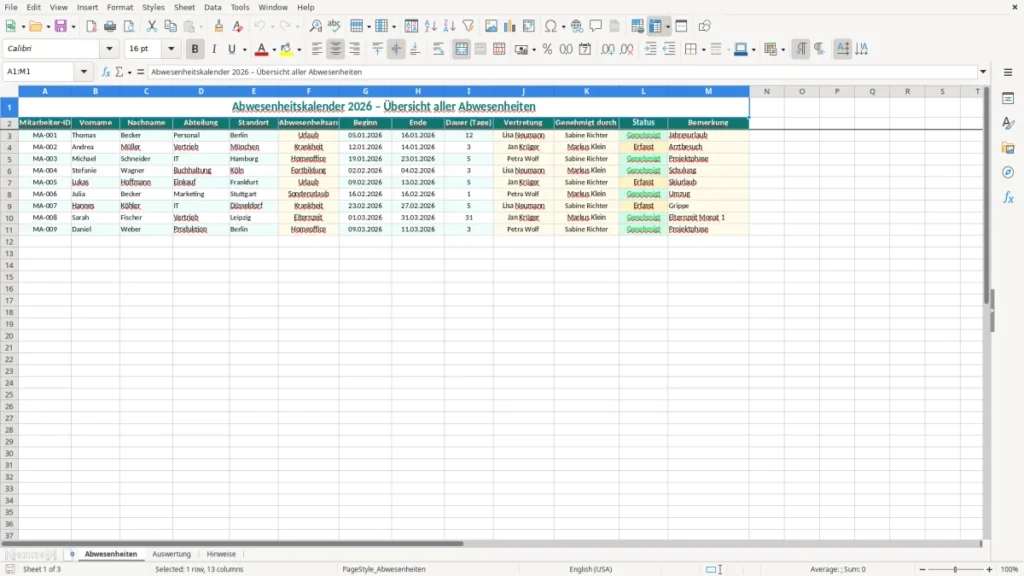Click the Merge and Center Cells icon

(461, 49)
